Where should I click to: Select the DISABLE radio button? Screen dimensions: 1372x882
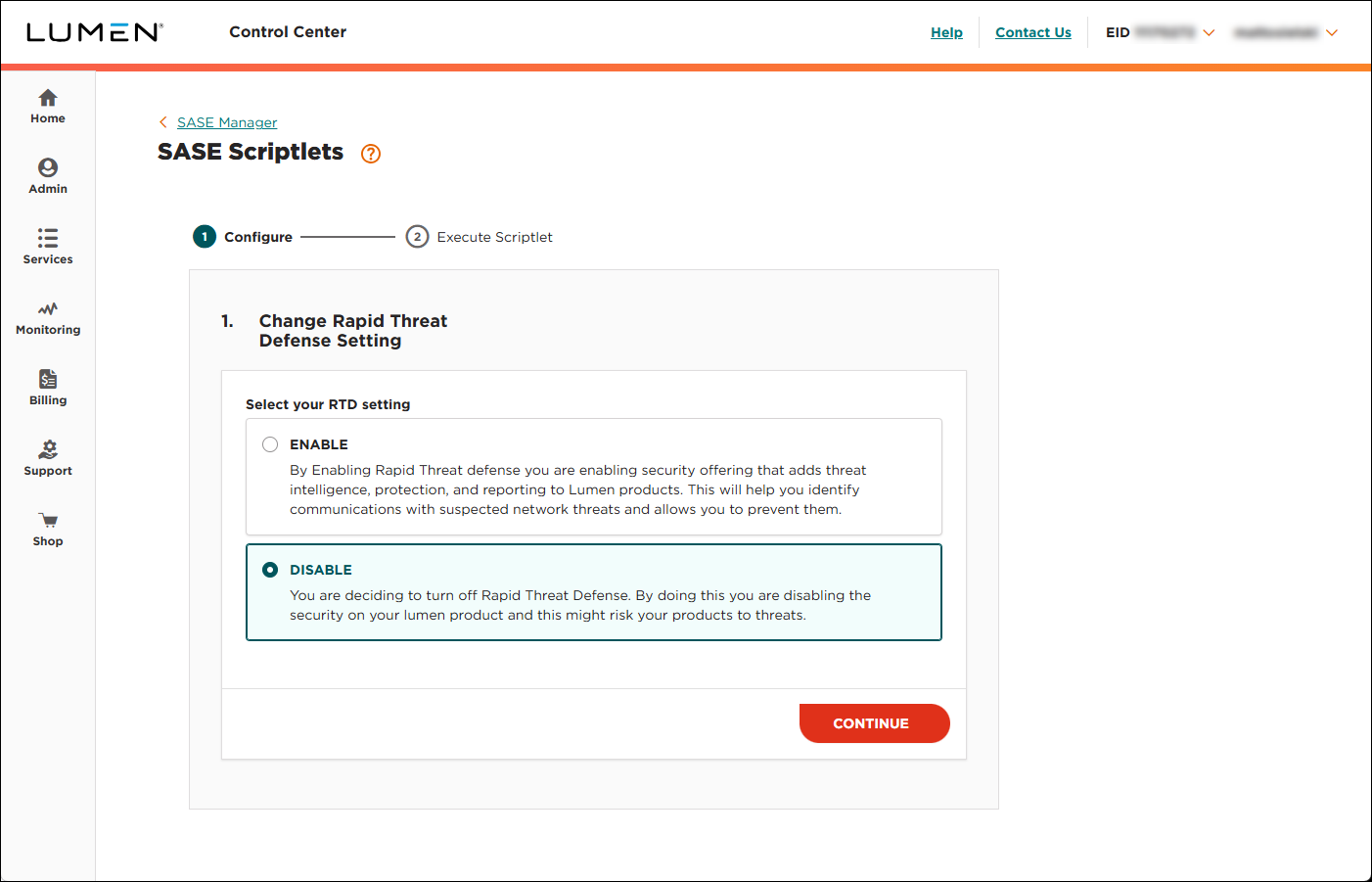[270, 570]
